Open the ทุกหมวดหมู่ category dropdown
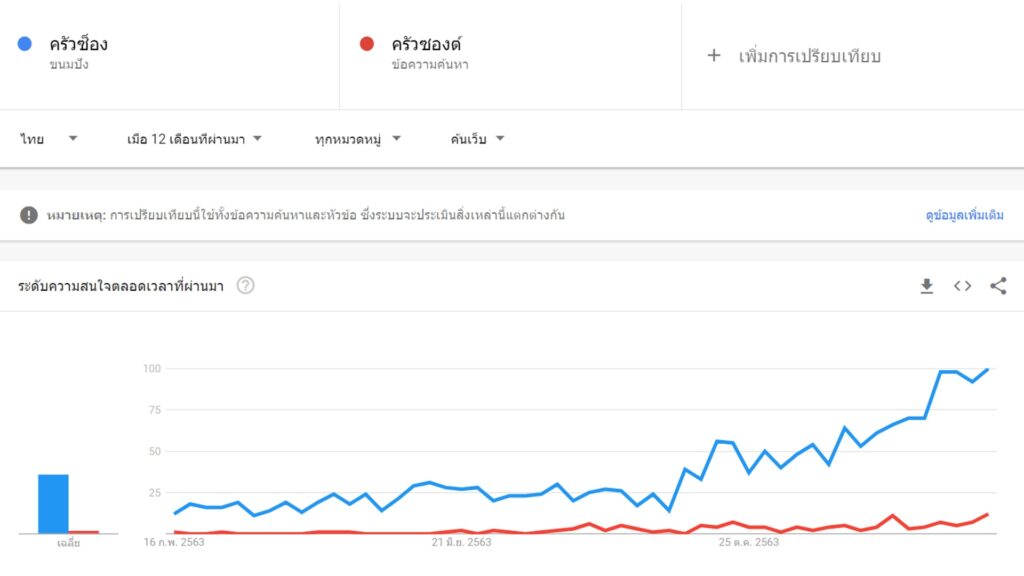The height and width of the screenshot is (576, 1024). point(358,138)
